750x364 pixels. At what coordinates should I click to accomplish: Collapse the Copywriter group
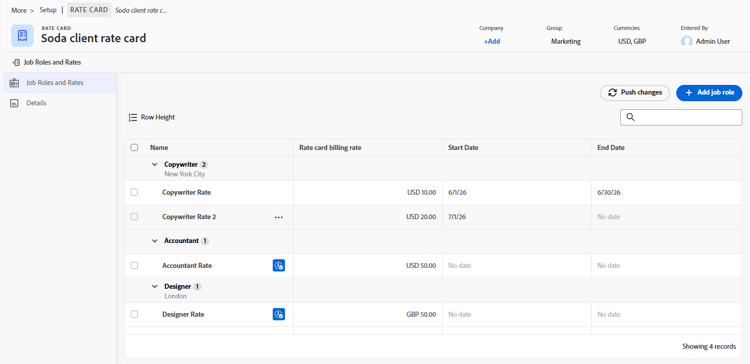pos(154,165)
